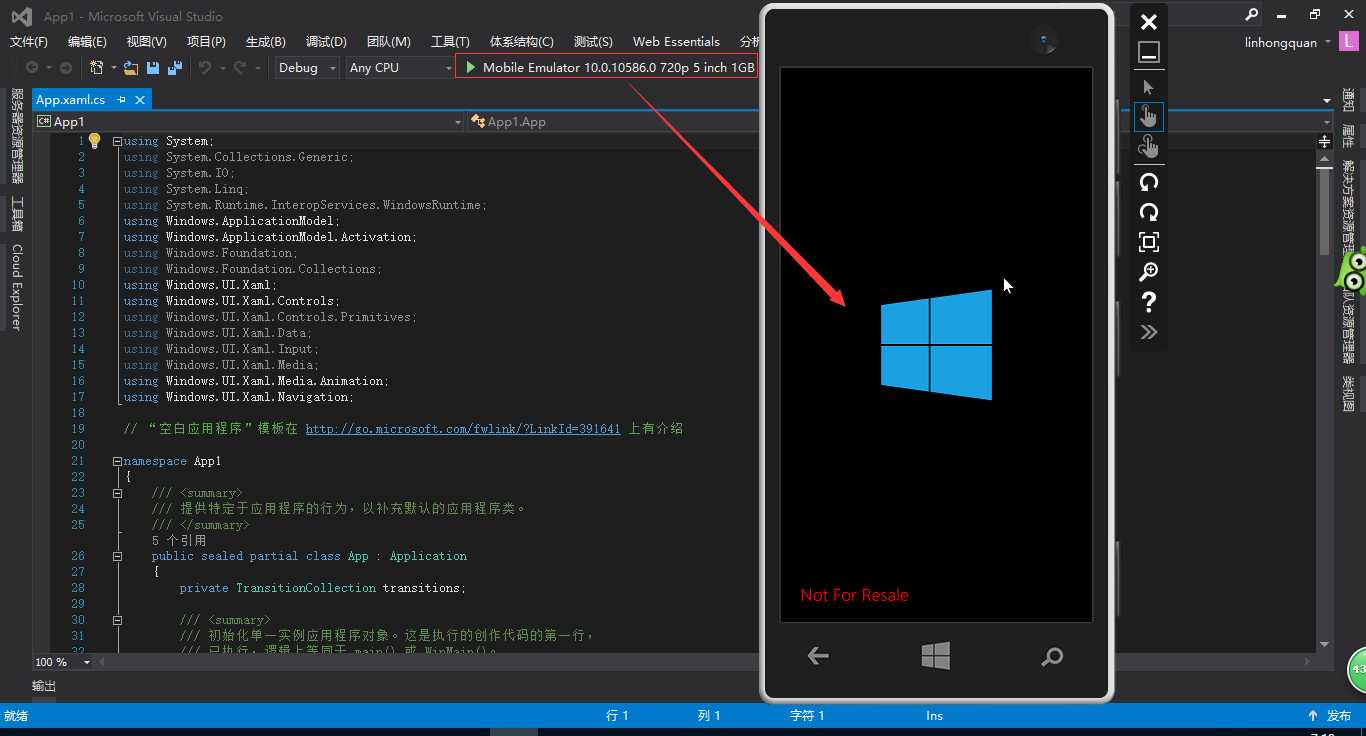Open the go.microsoft.com fwlink hyperlink
The height and width of the screenshot is (736, 1366).
pyautogui.click(x=463, y=429)
